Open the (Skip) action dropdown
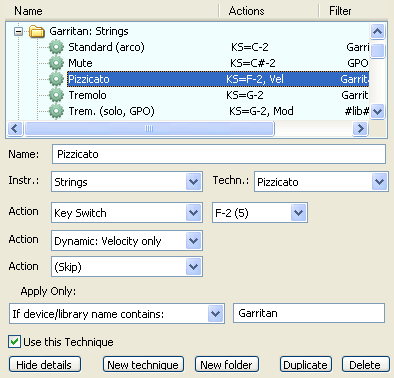Image resolution: width=394 pixels, height=378 pixels. 127,267
